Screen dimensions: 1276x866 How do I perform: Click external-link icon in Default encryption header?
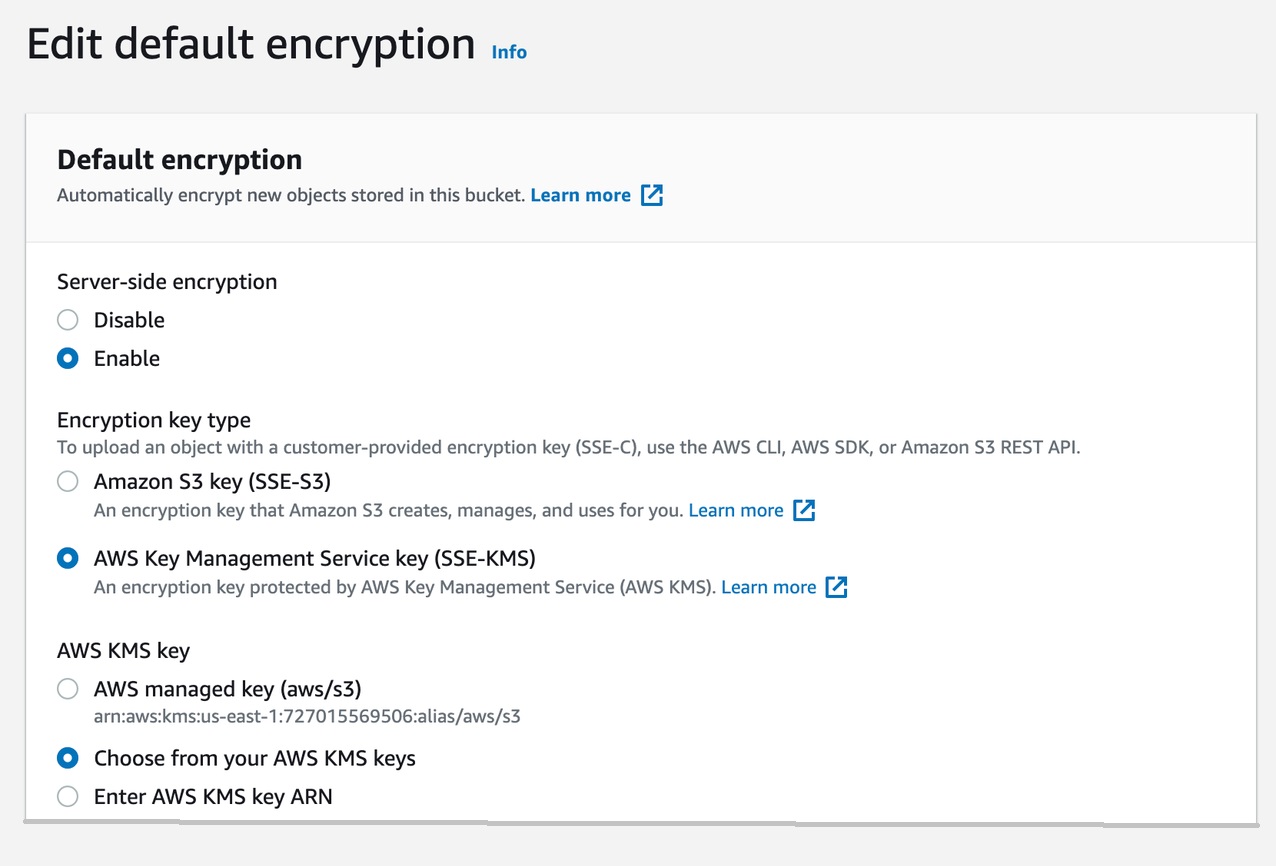coord(652,195)
